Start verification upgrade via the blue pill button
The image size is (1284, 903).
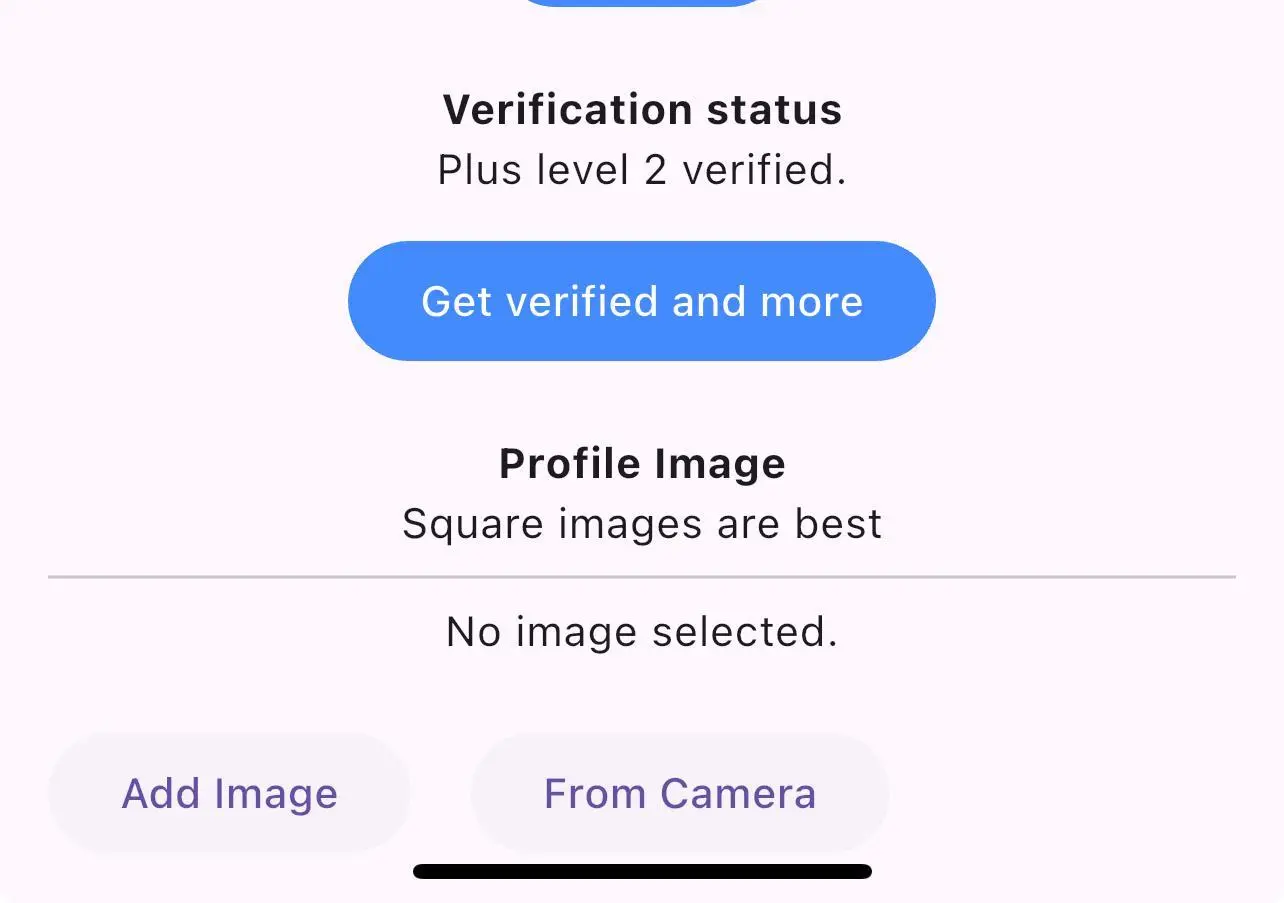(x=641, y=301)
